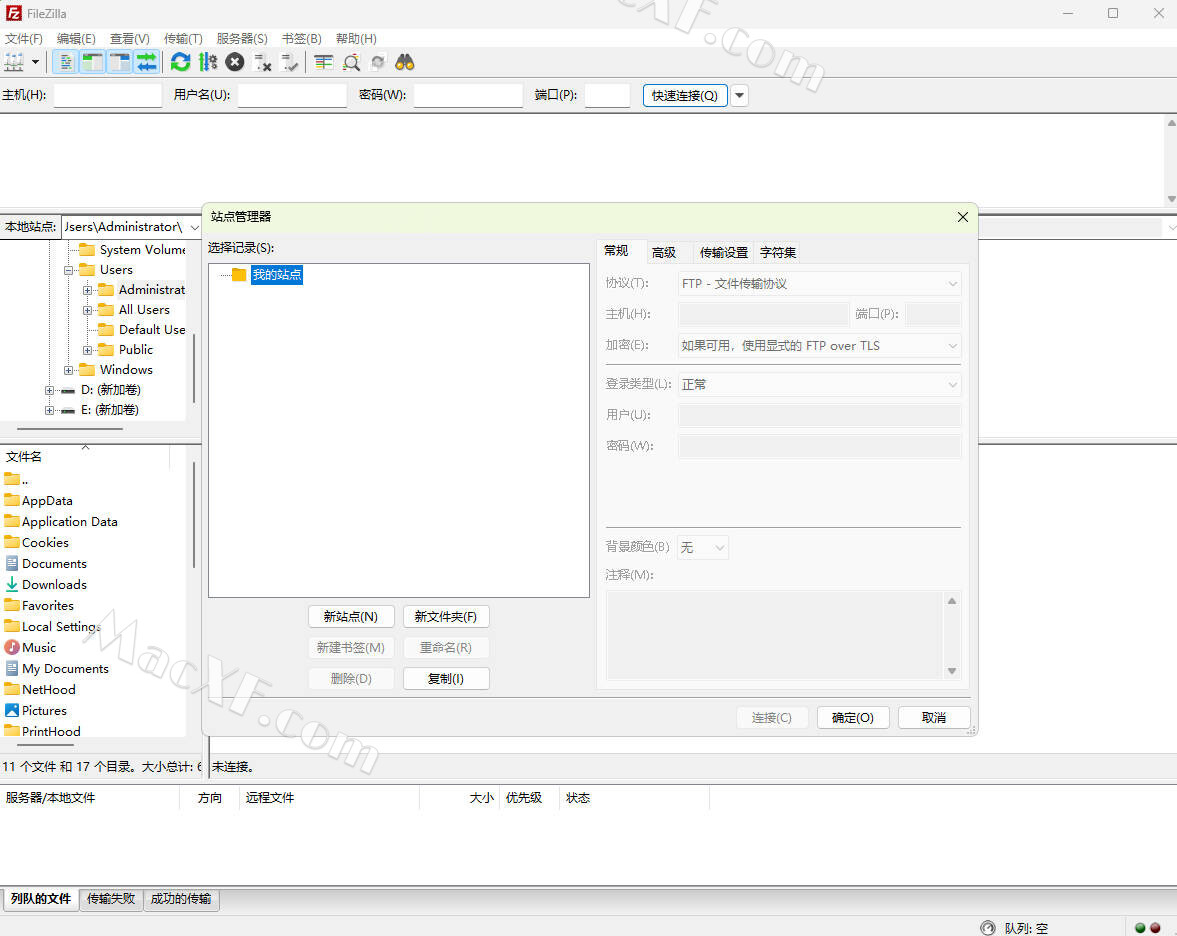The width and height of the screenshot is (1177, 936).
Task: Open the 帮助(H) menu
Action: [356, 38]
